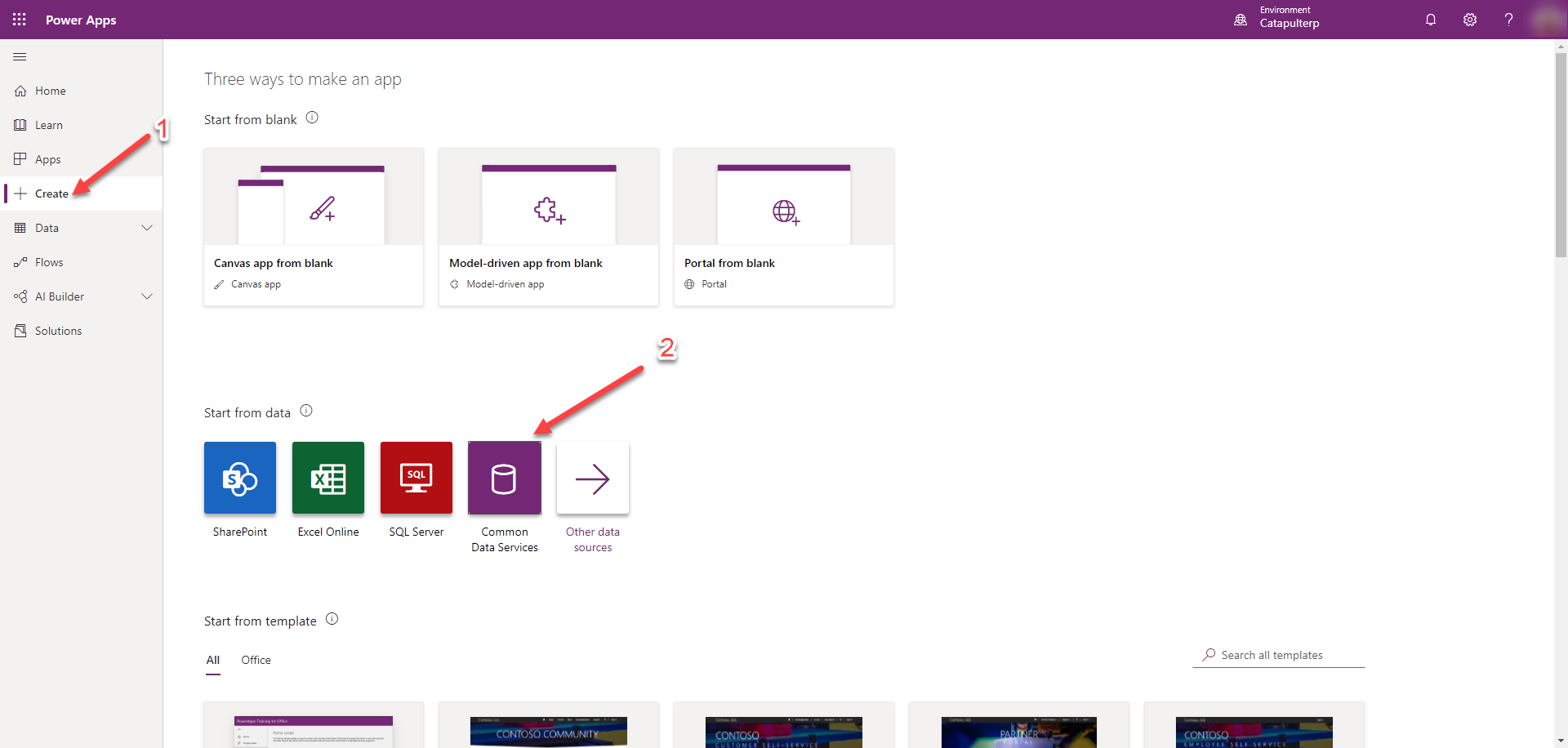Open the Data section in the sidebar

(82, 228)
